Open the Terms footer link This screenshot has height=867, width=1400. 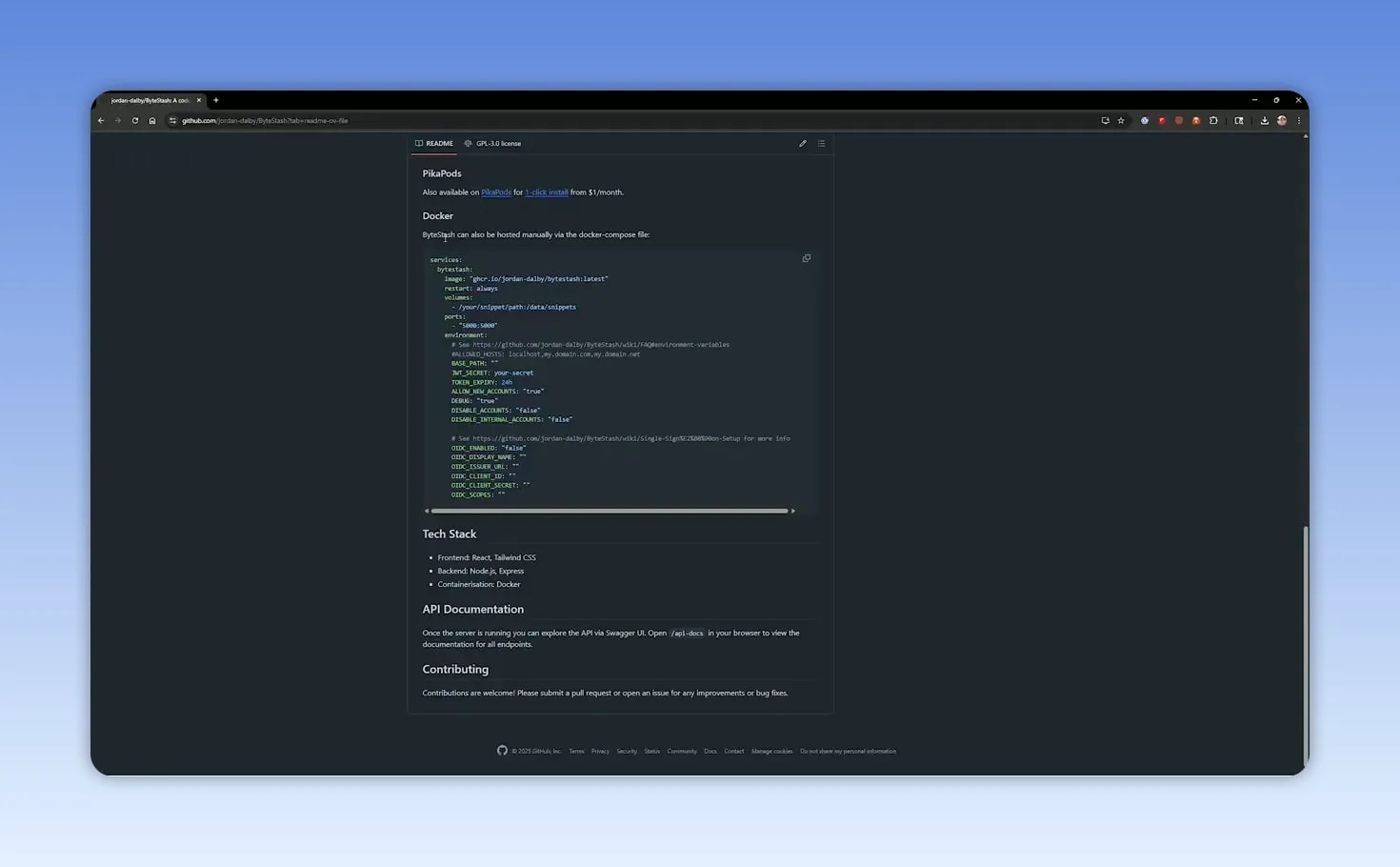[576, 752]
